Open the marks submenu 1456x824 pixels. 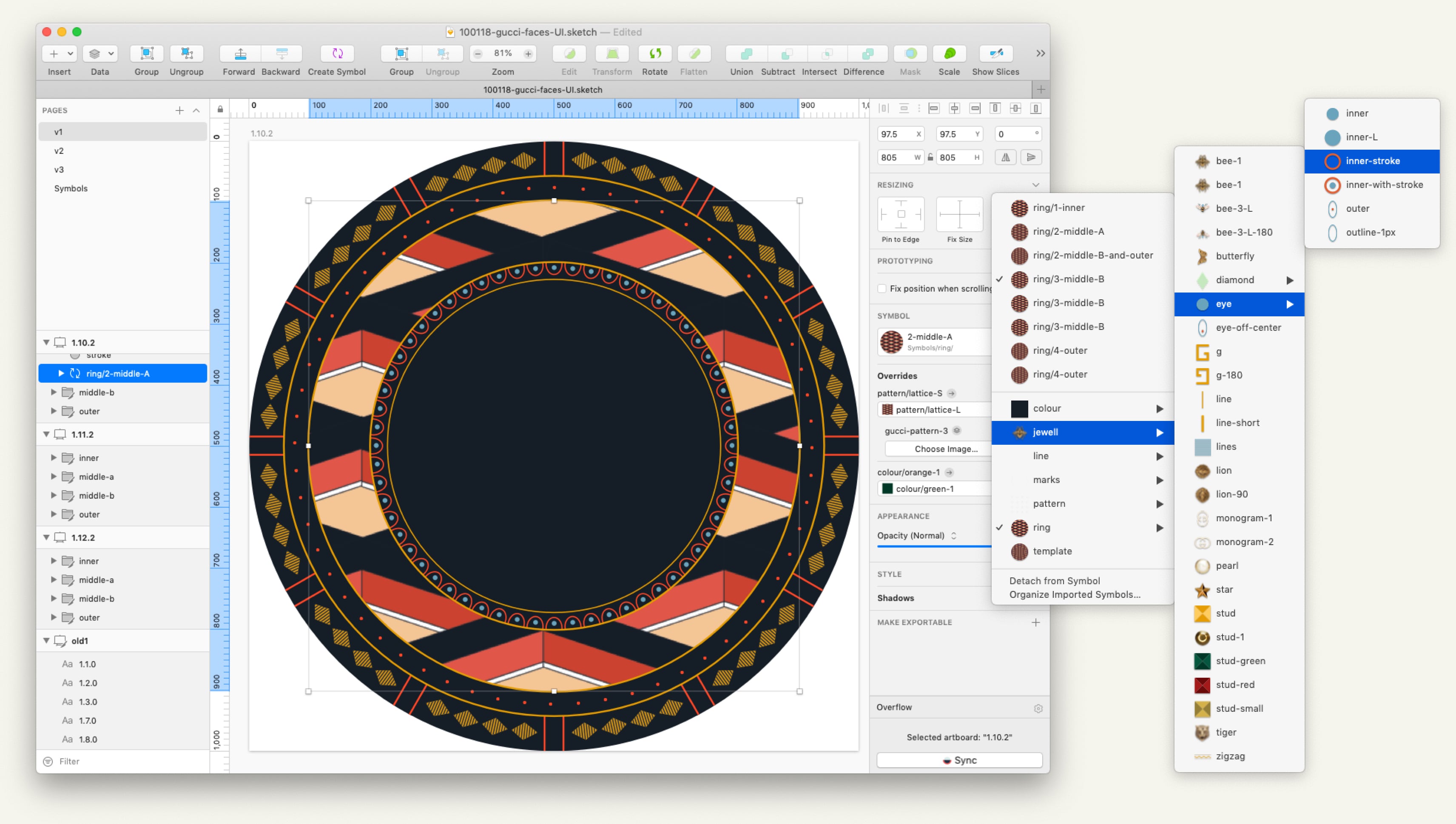[x=1083, y=480]
